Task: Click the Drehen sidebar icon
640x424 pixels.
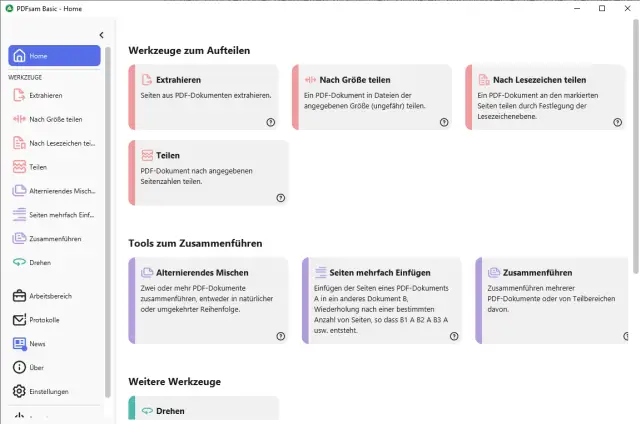Action: coord(19,263)
